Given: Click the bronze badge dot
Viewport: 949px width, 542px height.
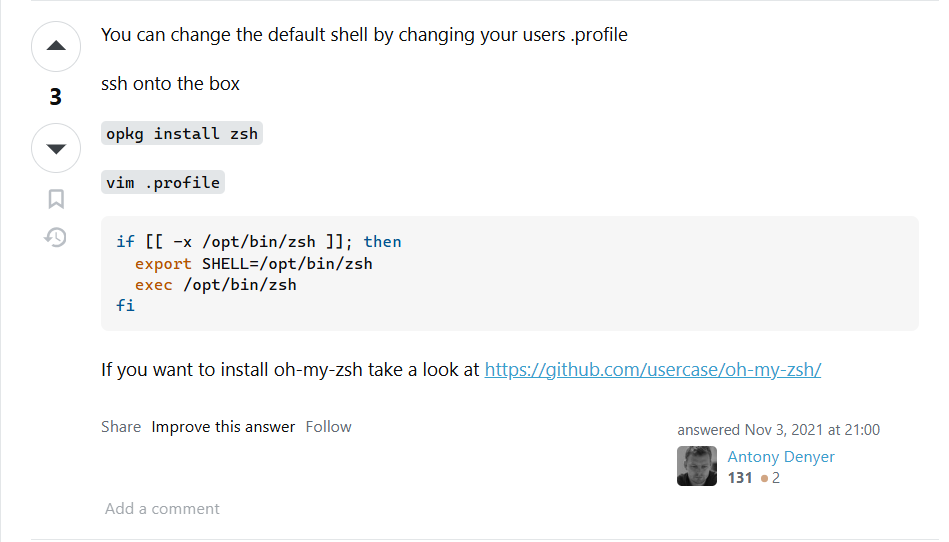Looking at the screenshot, I should point(765,479).
